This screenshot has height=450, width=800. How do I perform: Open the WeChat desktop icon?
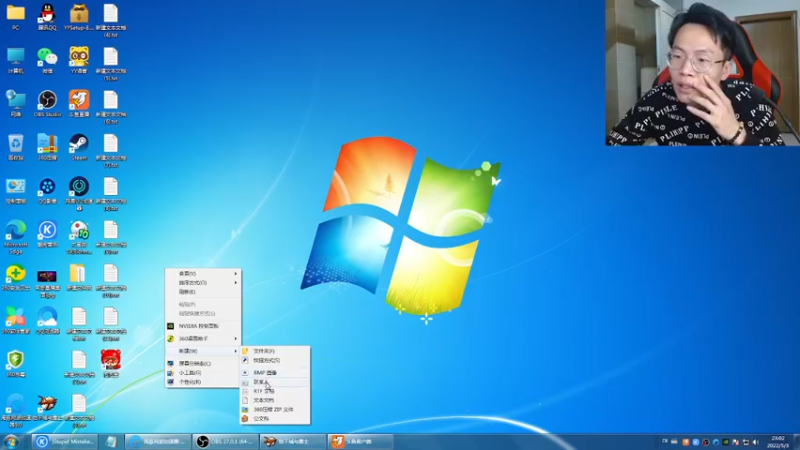[x=47, y=60]
